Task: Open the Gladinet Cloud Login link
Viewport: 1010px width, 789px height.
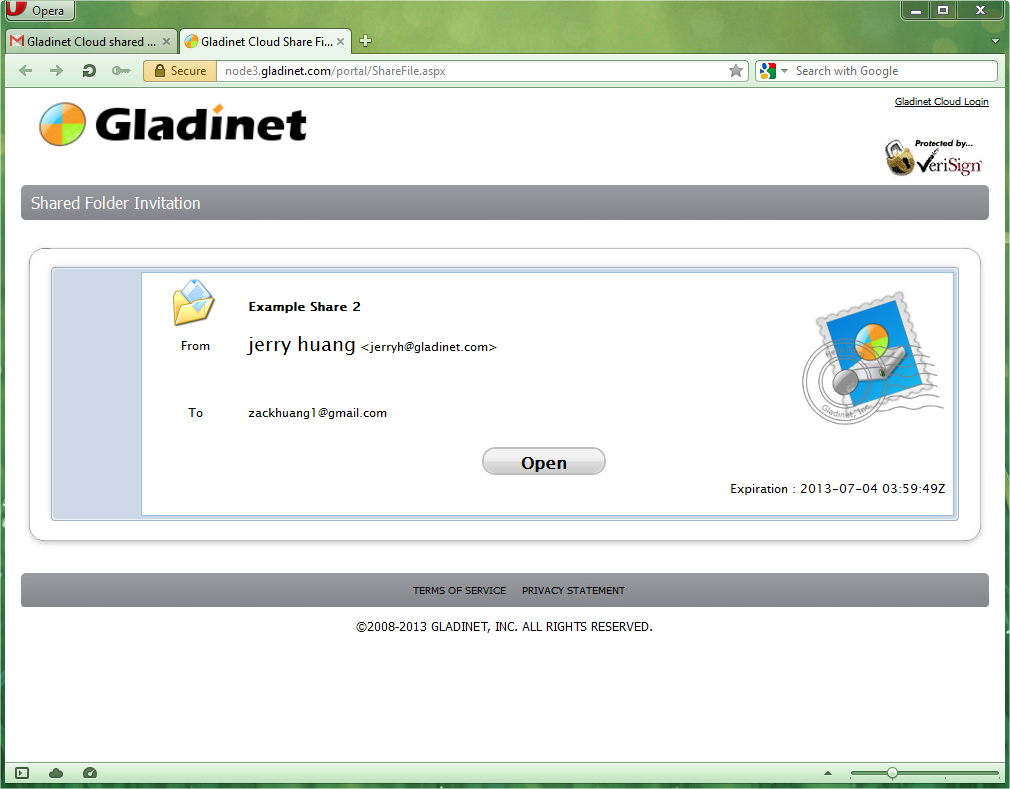Action: click(x=941, y=102)
